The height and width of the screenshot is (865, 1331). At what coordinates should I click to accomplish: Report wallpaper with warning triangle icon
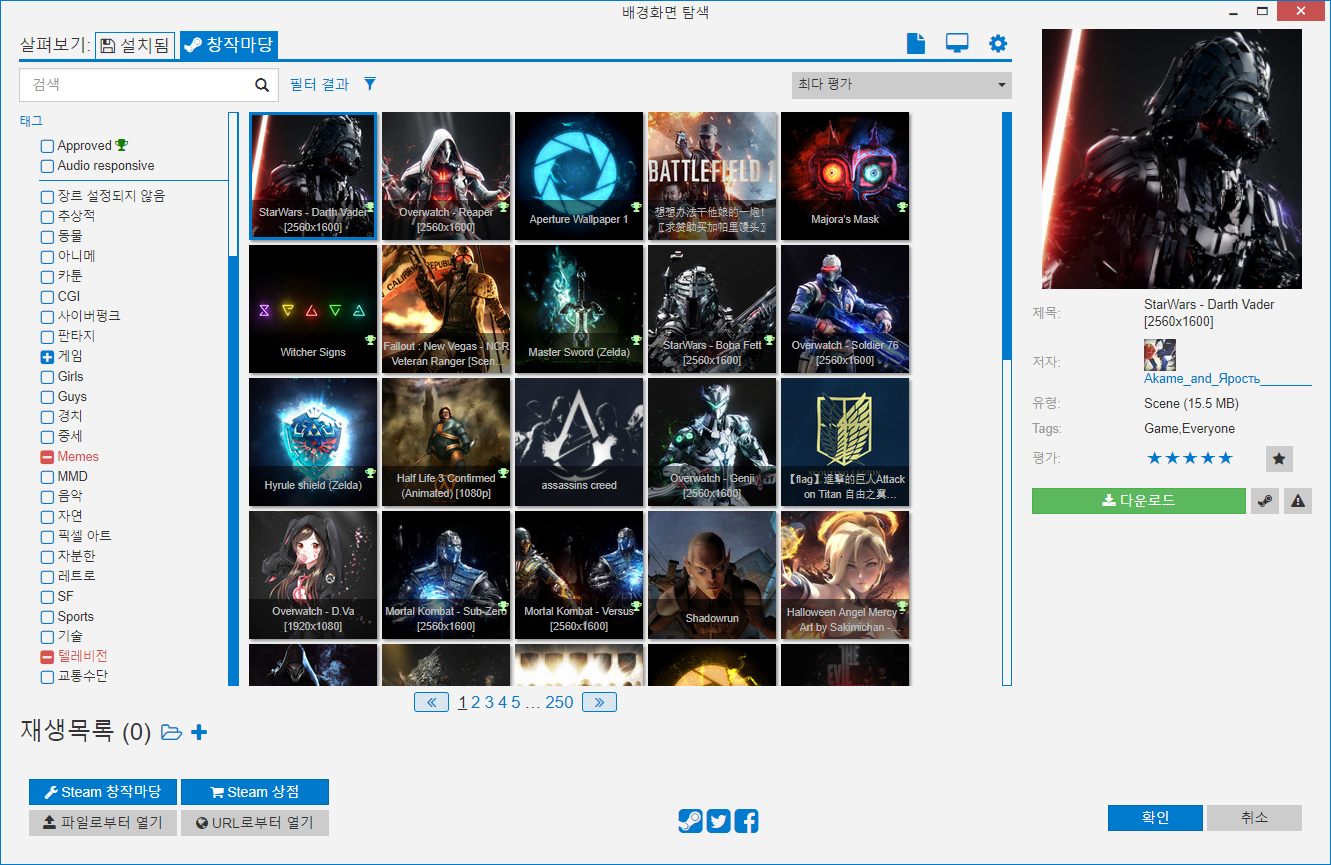[x=1298, y=501]
